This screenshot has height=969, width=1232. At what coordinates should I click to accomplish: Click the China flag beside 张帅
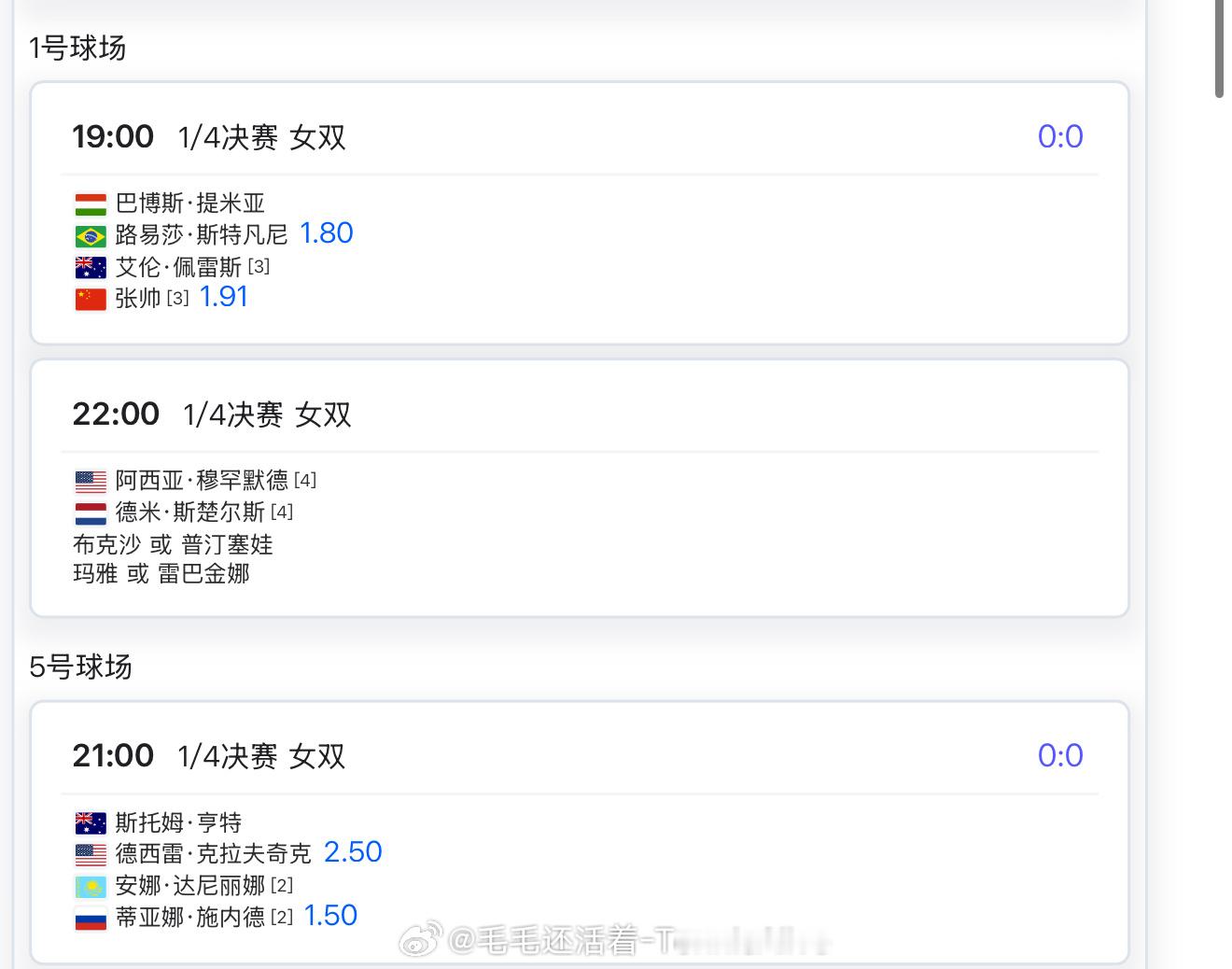(x=91, y=299)
